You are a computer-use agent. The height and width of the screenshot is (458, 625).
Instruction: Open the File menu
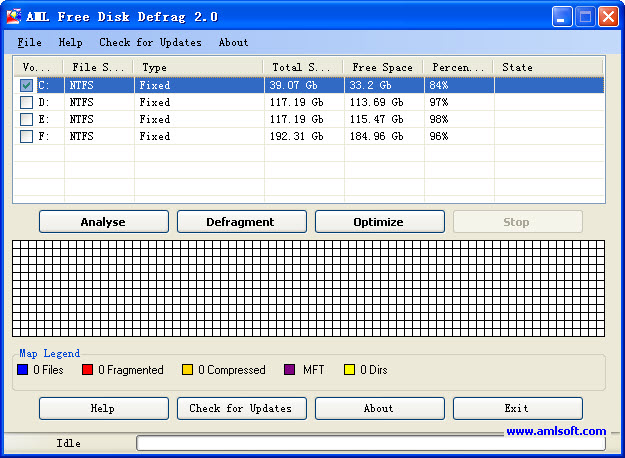coord(30,43)
